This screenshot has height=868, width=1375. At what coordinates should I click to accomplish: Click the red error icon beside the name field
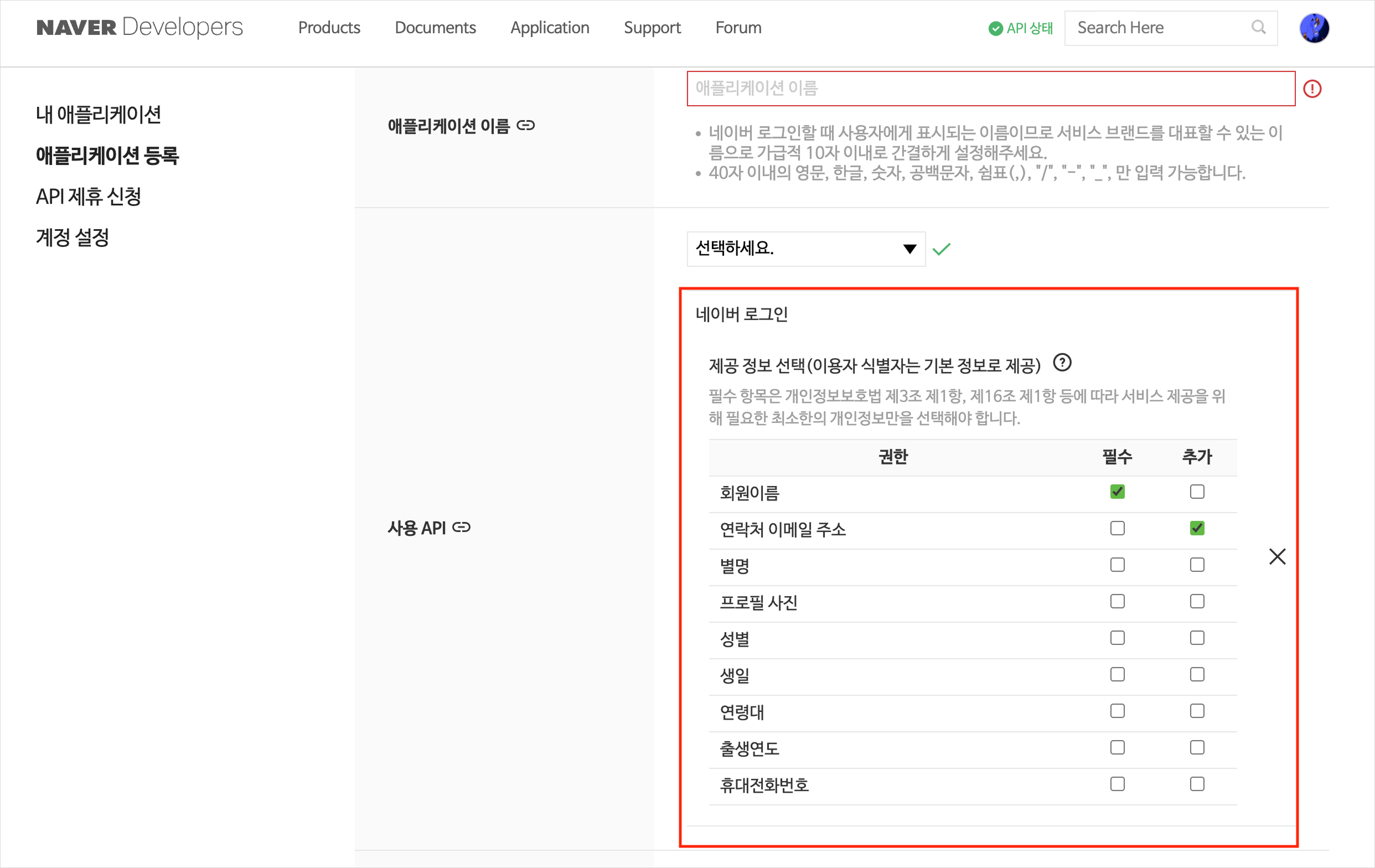[1313, 89]
